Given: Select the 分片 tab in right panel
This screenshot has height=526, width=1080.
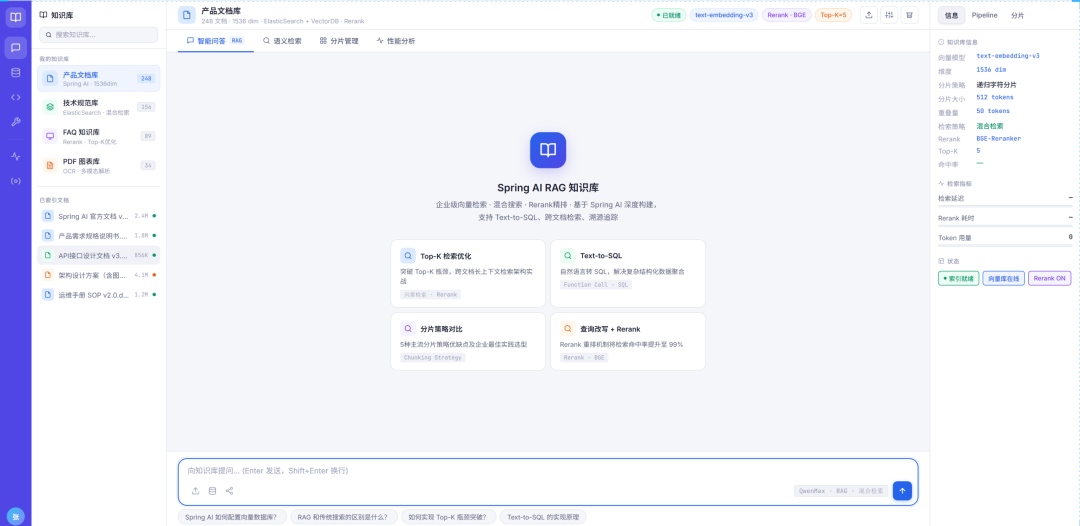Looking at the screenshot, I should tap(1017, 15).
